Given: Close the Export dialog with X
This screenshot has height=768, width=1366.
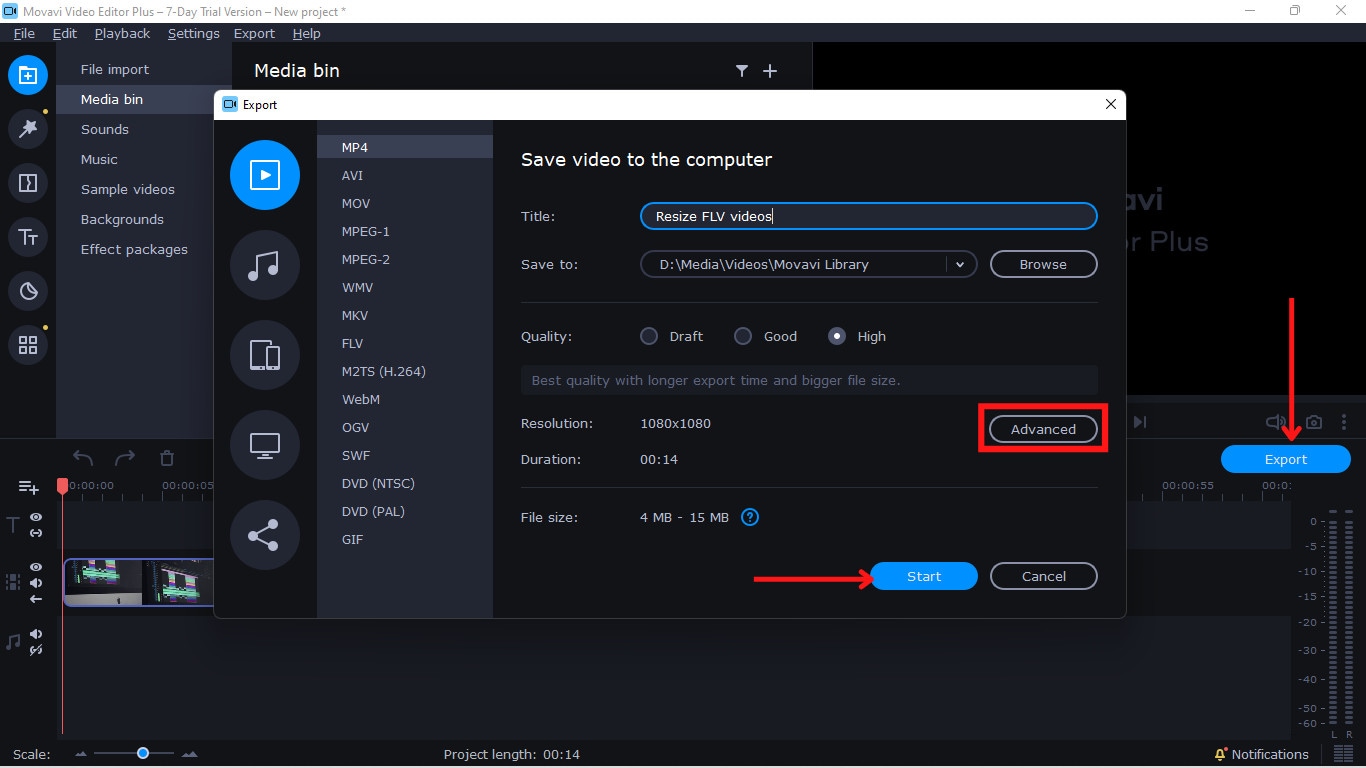Looking at the screenshot, I should click(x=1110, y=104).
